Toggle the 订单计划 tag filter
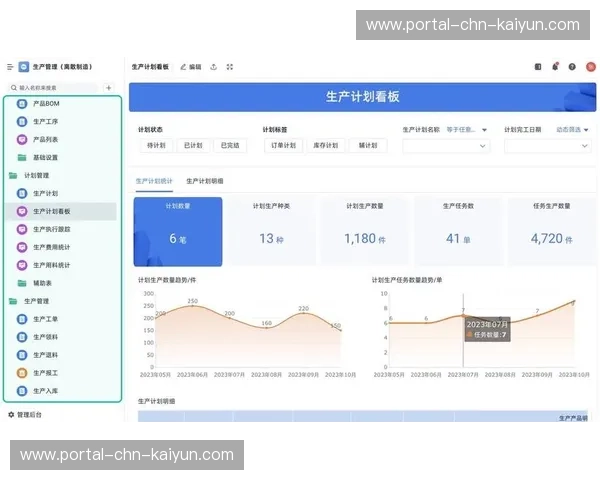Viewport: 600px width, 480px height. pos(284,145)
